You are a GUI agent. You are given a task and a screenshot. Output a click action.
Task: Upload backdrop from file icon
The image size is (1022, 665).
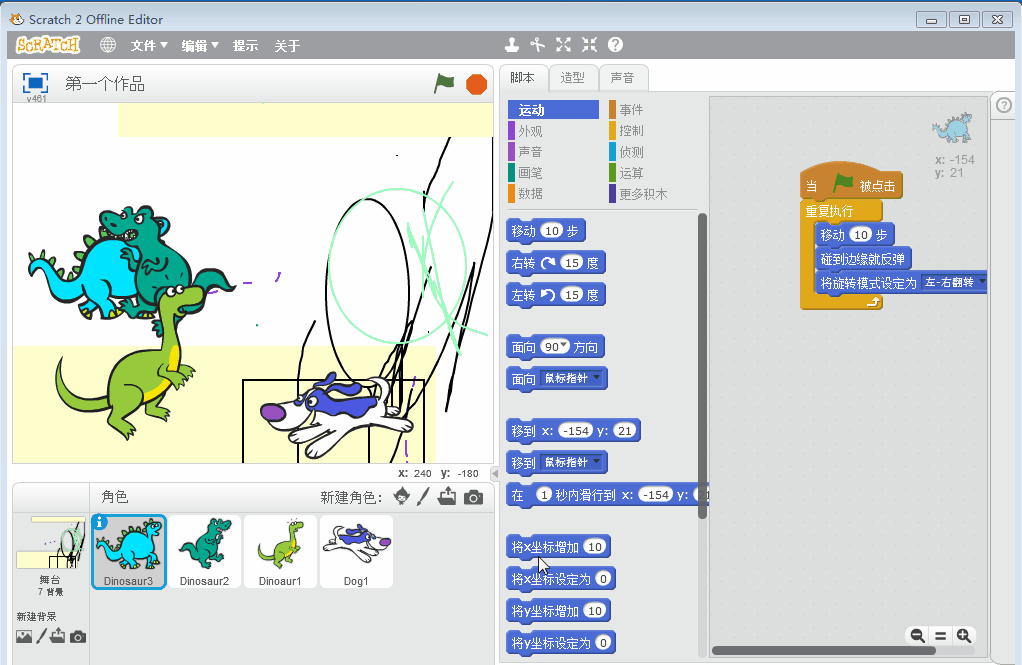pos(58,636)
